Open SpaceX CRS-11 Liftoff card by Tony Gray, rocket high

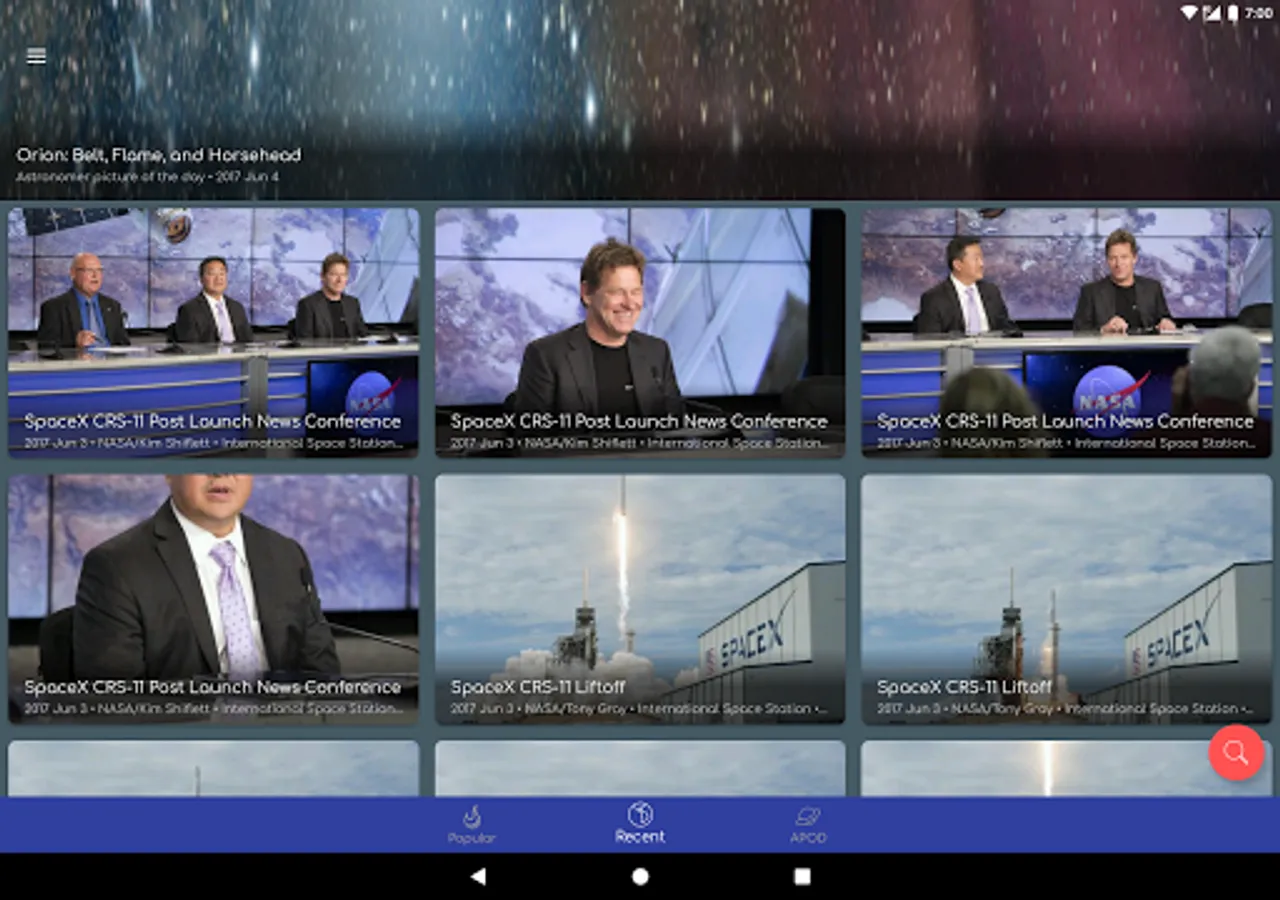640,599
